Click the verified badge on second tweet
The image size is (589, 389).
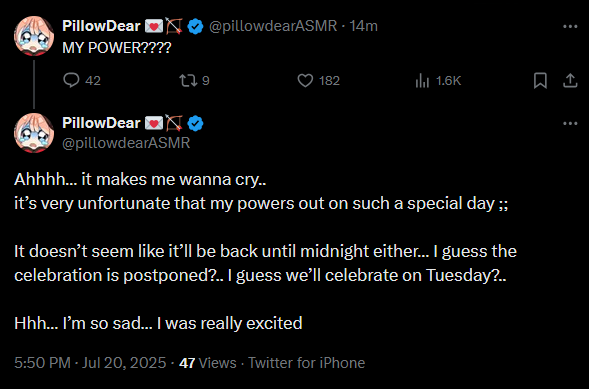click(195, 123)
